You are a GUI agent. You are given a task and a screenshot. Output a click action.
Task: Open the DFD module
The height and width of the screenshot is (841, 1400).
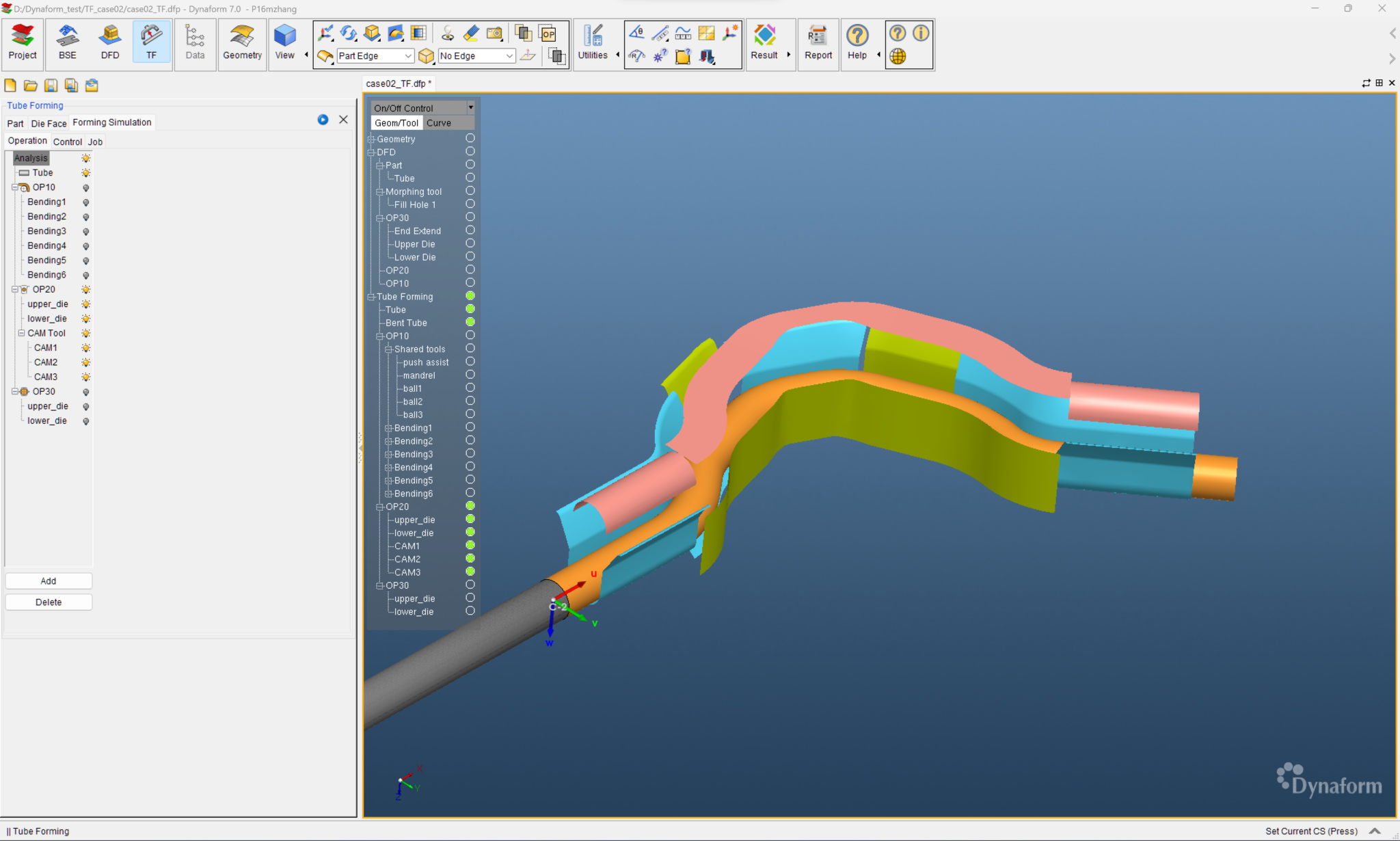[x=109, y=42]
